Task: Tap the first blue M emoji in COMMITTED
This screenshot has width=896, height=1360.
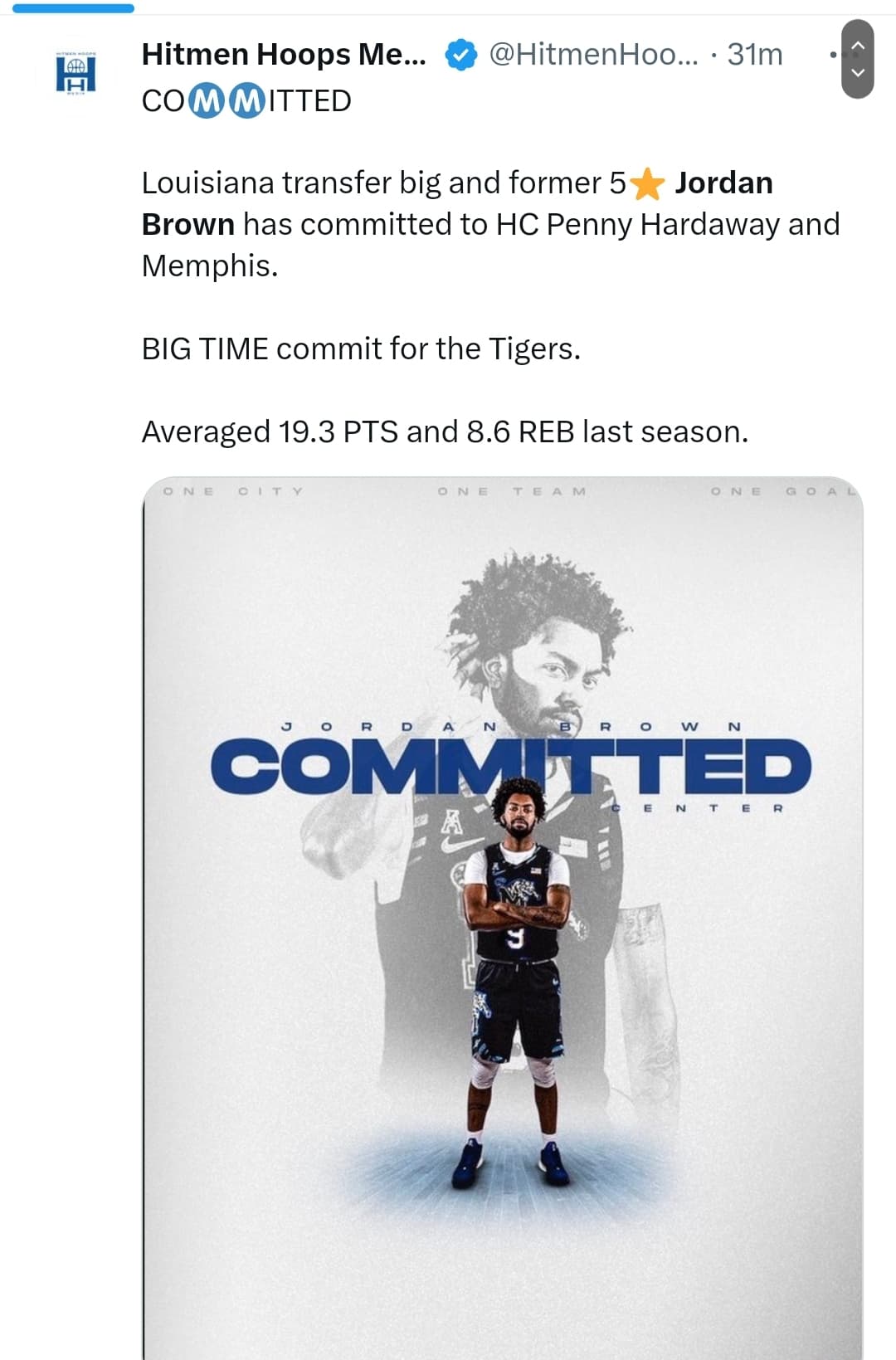Action: (x=207, y=101)
